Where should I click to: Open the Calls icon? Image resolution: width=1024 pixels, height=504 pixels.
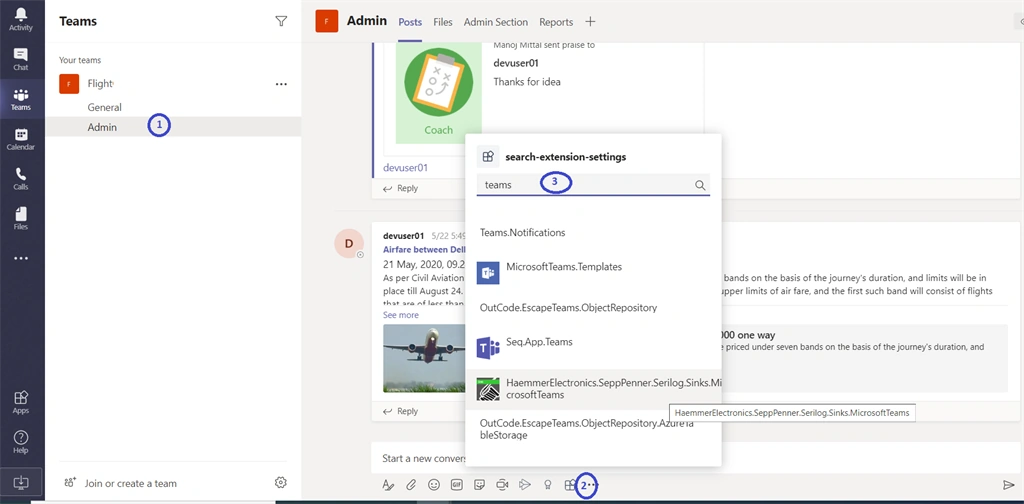21,179
